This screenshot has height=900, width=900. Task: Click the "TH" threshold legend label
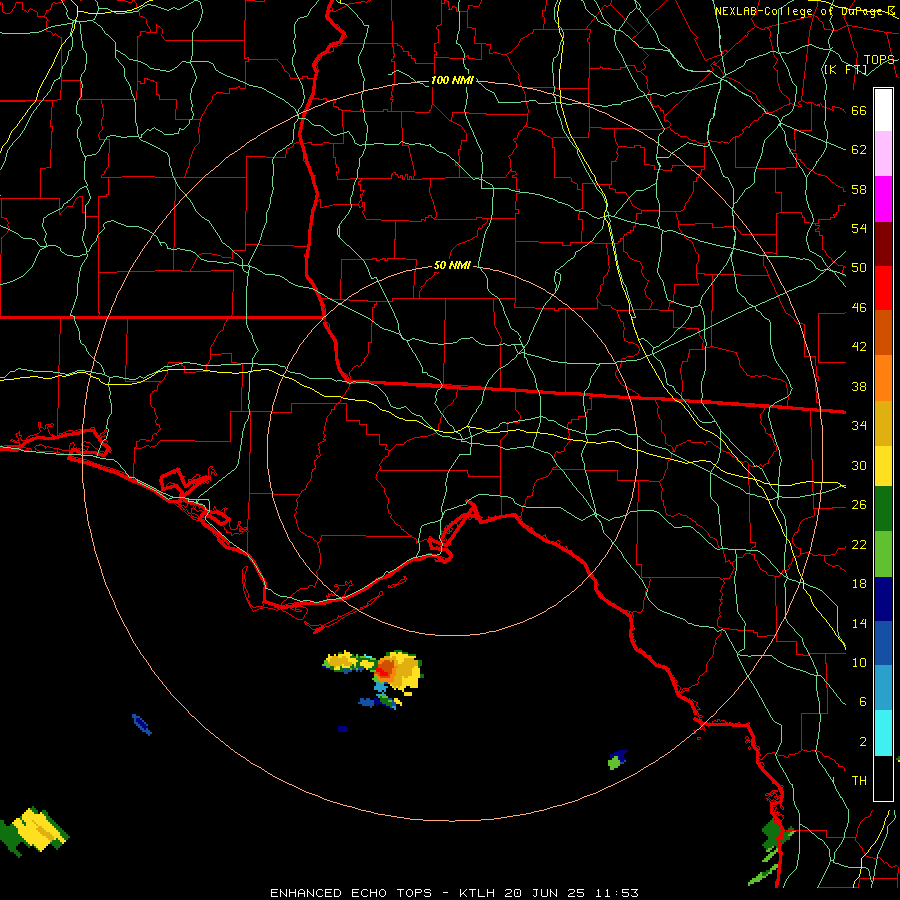click(x=859, y=781)
